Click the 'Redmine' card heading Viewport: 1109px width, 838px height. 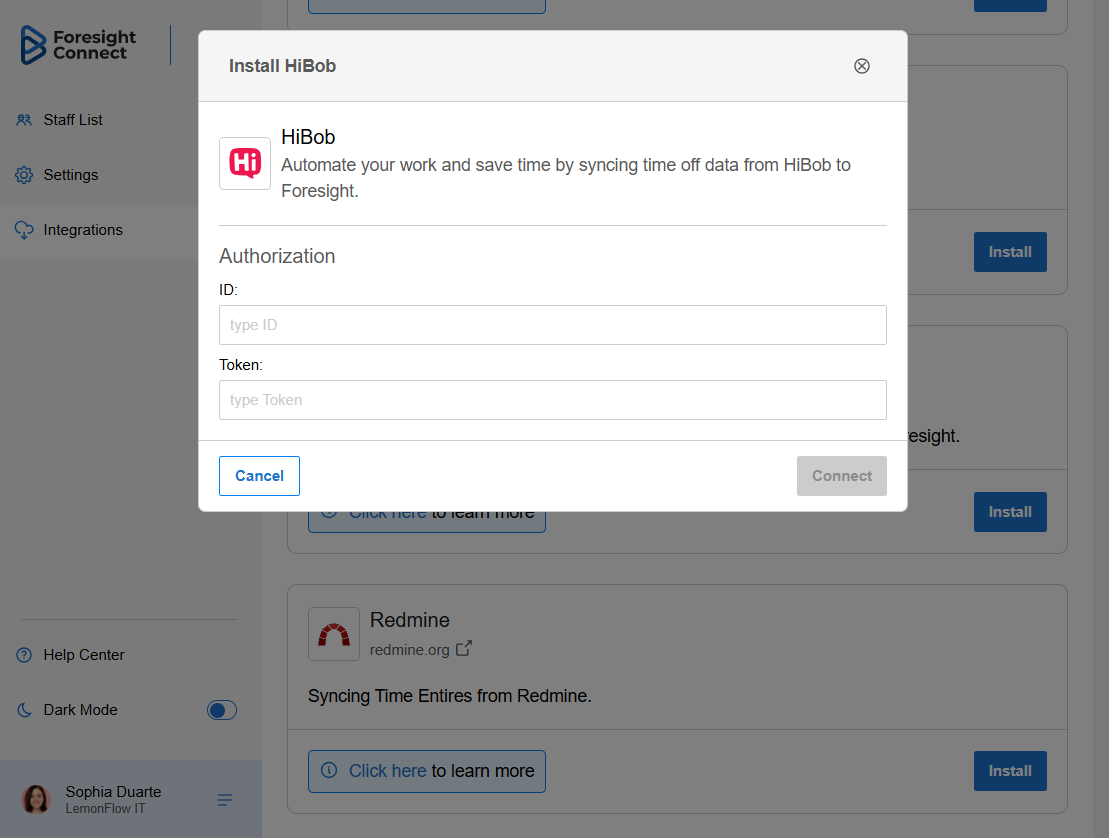(410, 620)
